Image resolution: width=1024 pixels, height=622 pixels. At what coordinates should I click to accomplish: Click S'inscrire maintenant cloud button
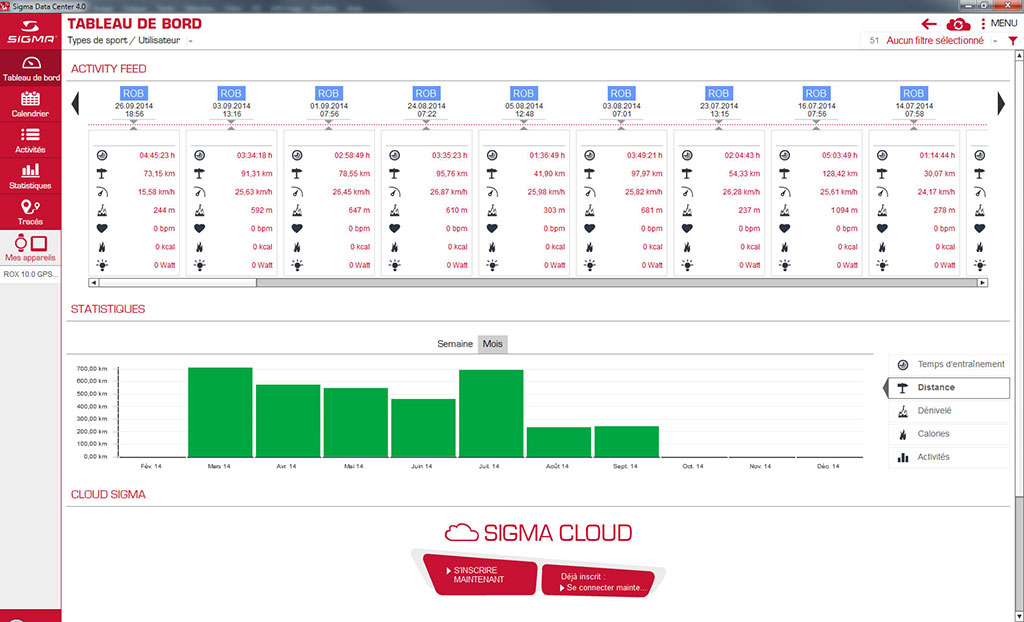pyautogui.click(x=479, y=575)
